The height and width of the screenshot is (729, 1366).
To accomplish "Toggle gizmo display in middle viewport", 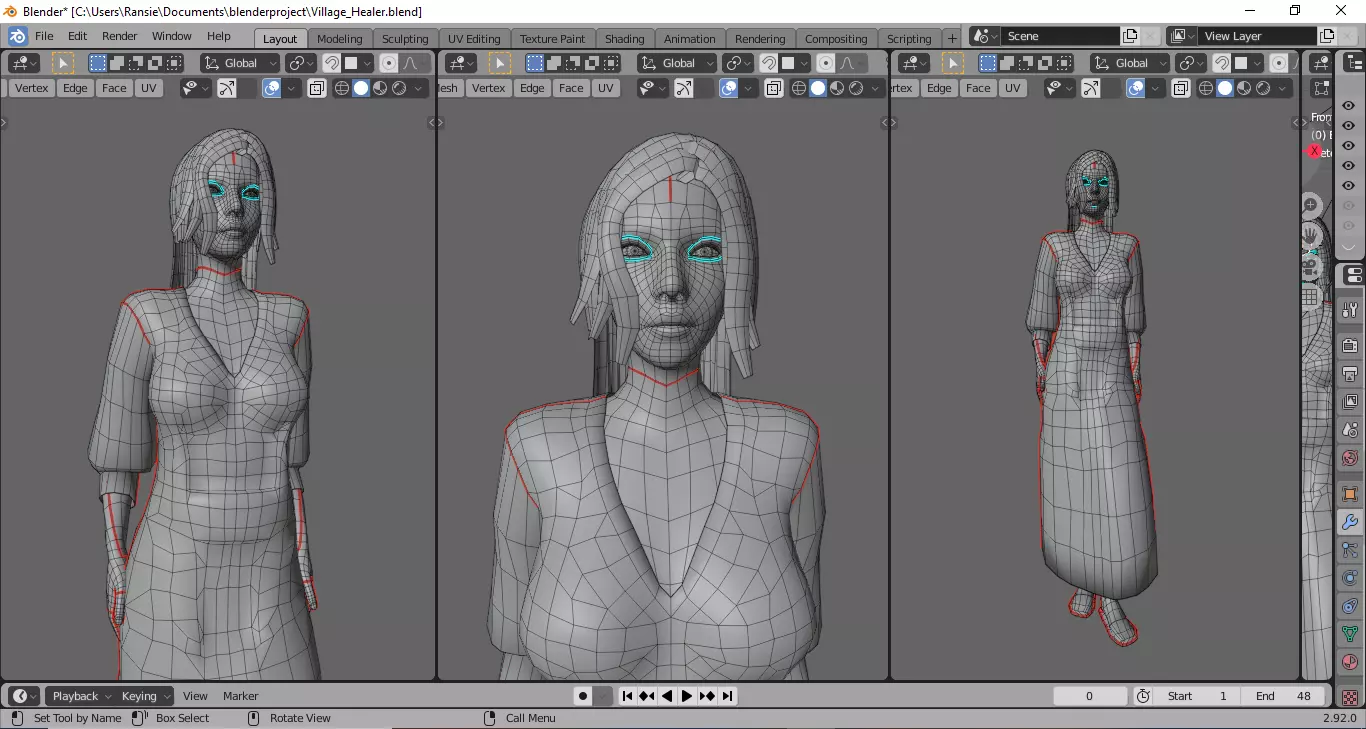I will [x=684, y=88].
